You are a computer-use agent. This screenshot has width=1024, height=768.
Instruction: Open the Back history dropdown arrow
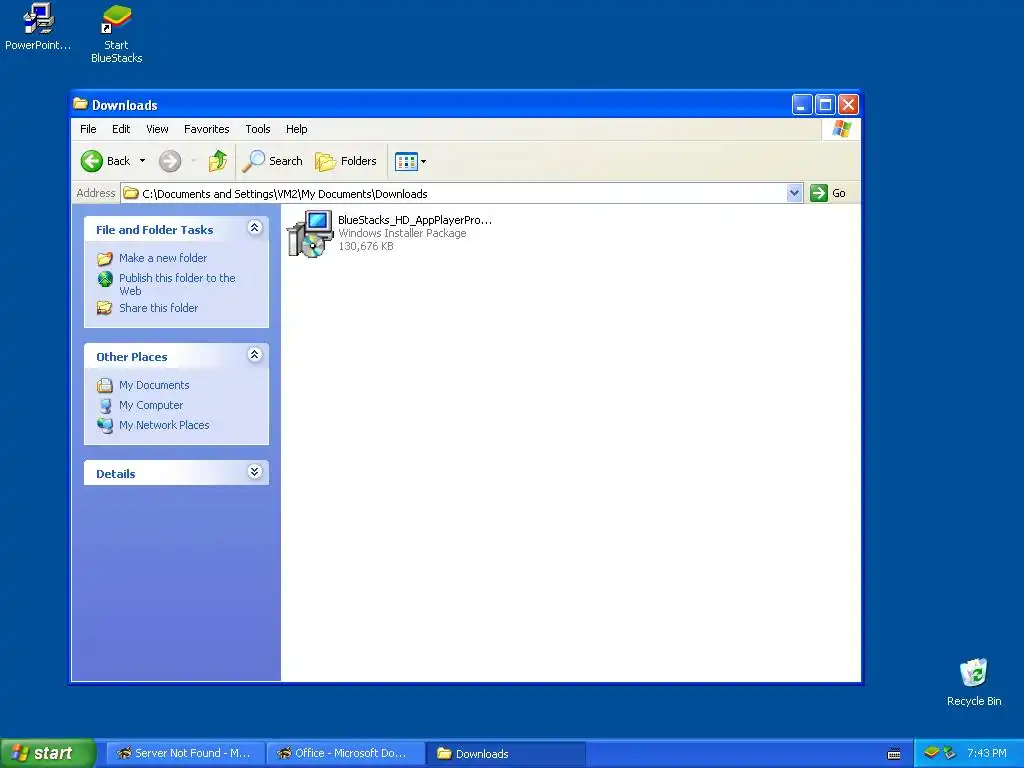click(x=142, y=161)
